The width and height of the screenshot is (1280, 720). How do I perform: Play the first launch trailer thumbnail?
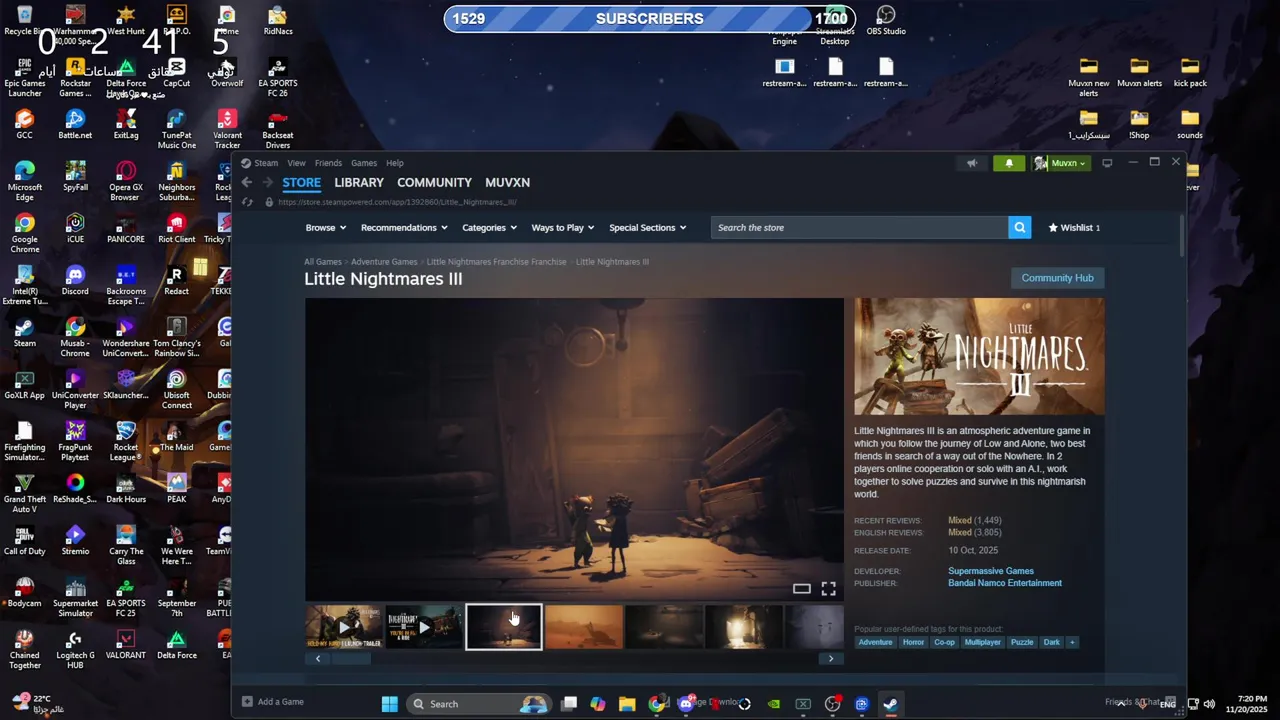(x=344, y=628)
